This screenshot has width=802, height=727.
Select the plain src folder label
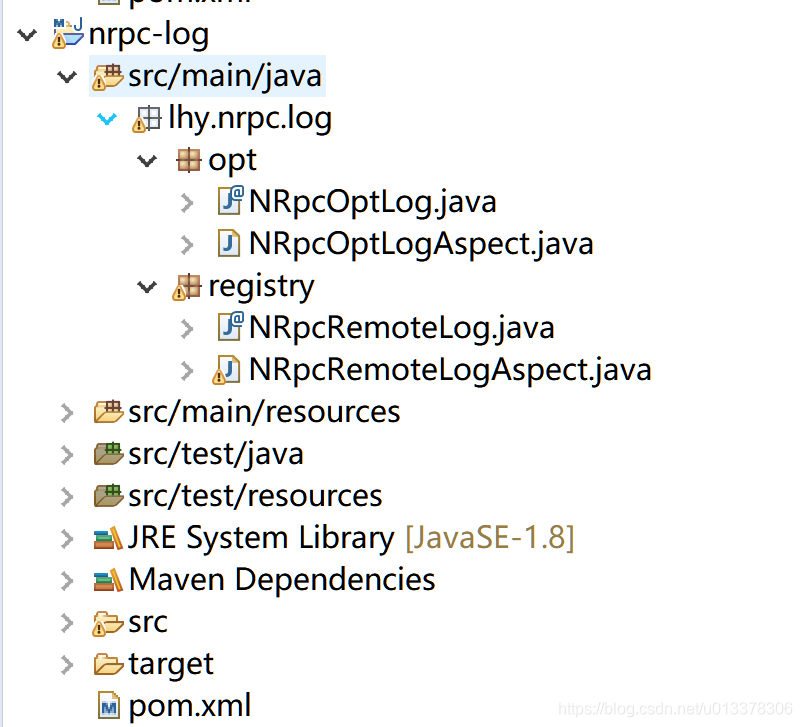148,623
